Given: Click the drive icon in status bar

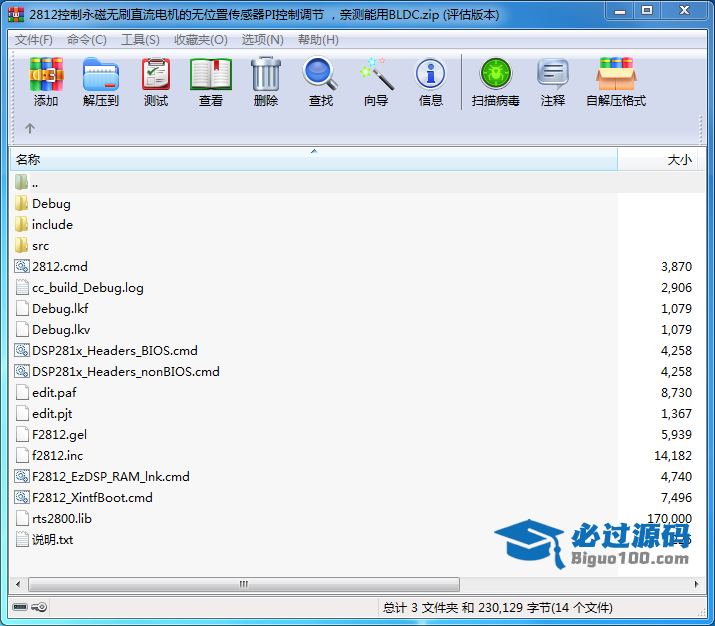Looking at the screenshot, I should 20,607.
